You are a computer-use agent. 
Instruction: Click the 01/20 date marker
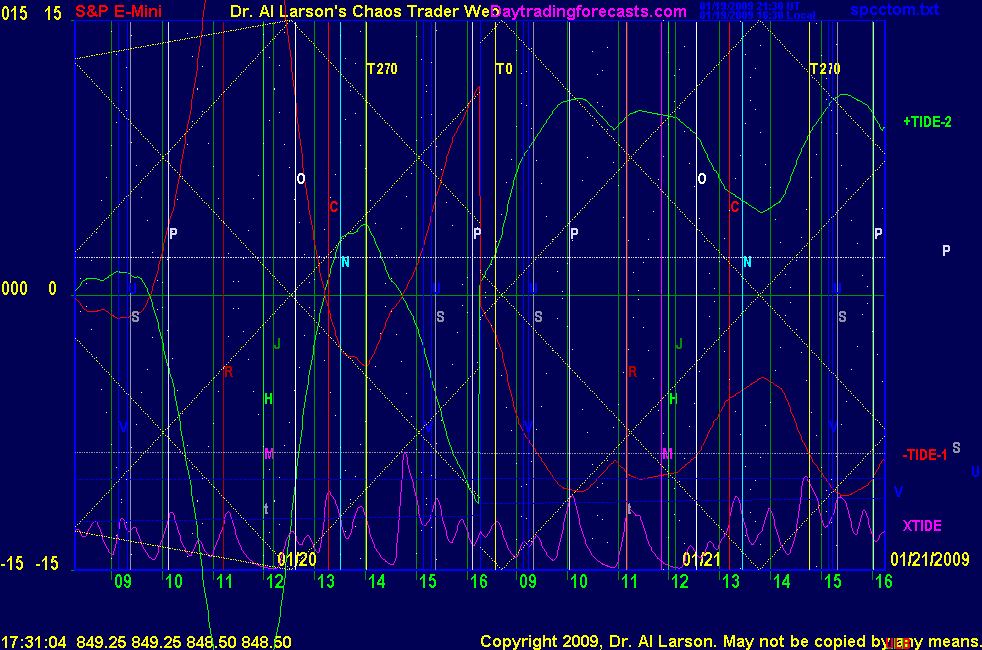click(x=297, y=559)
